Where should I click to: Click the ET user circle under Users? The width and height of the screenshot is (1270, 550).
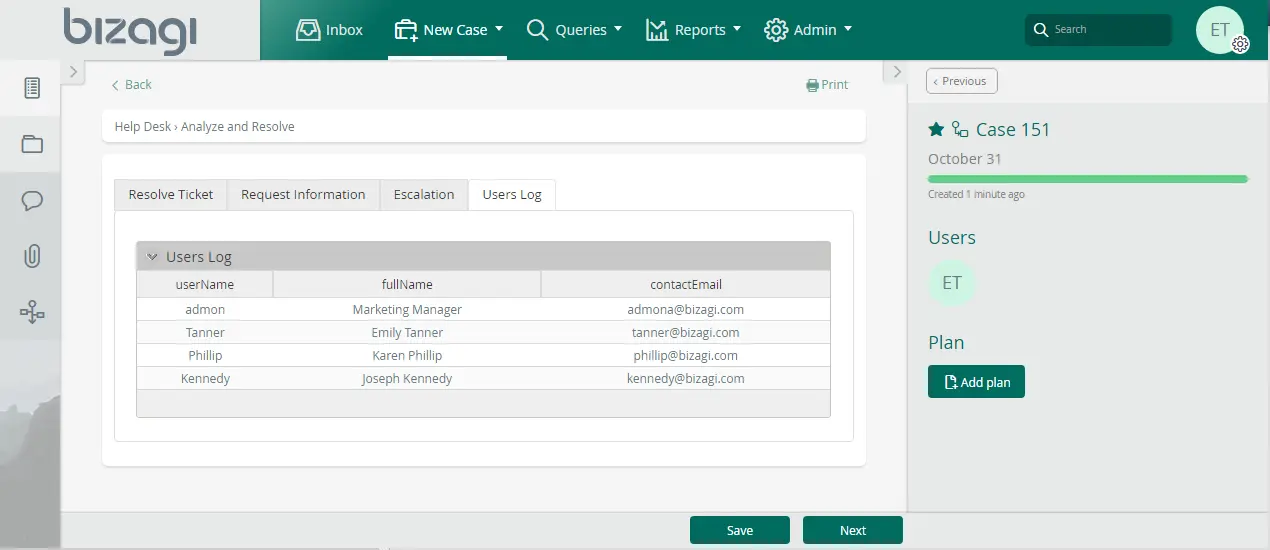pyautogui.click(x=952, y=283)
